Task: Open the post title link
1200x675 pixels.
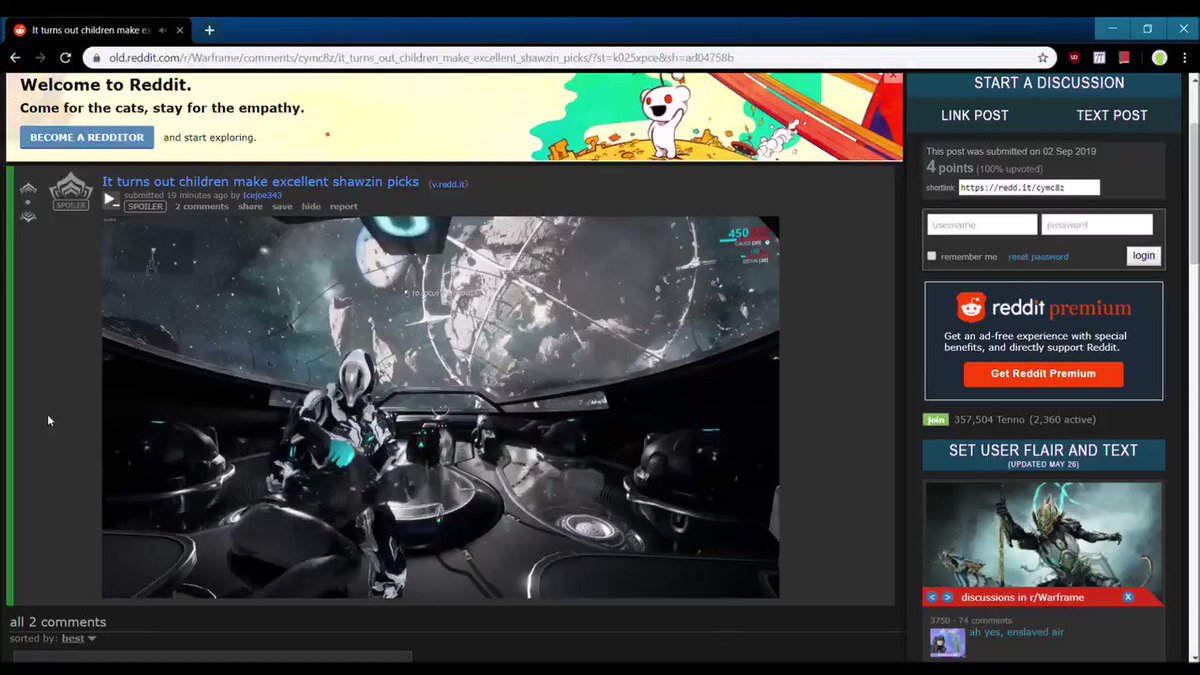Action: pyautogui.click(x=260, y=182)
